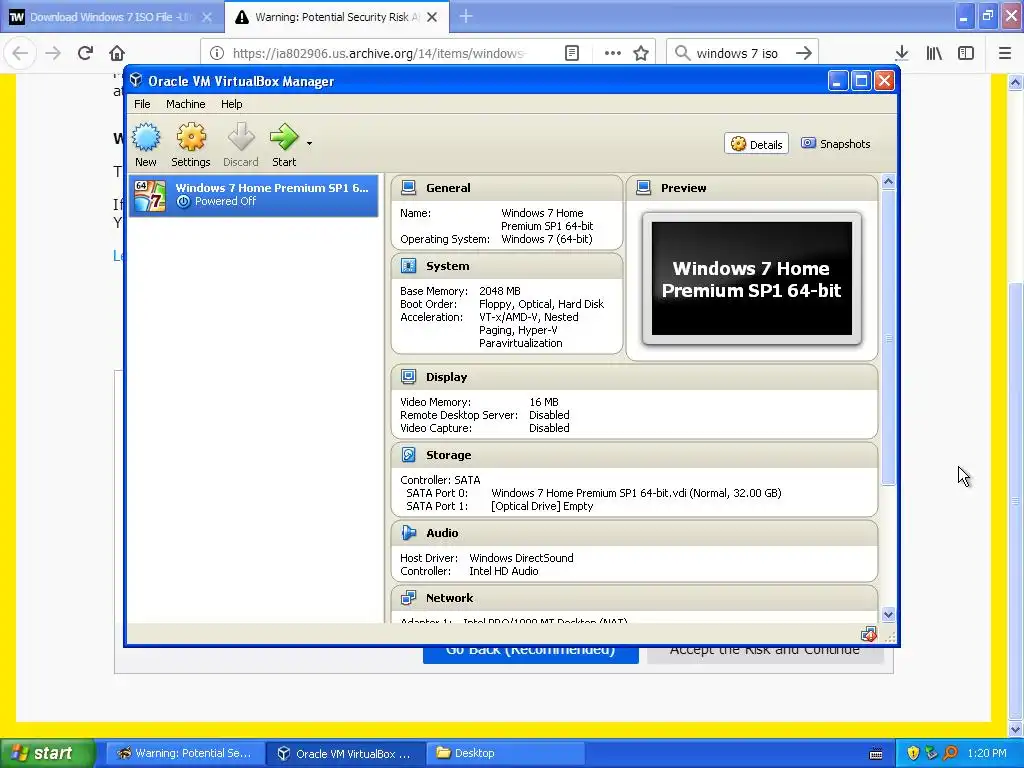Click Host Driver Windows DirectSound value
This screenshot has height=768, width=1024.
(521, 558)
